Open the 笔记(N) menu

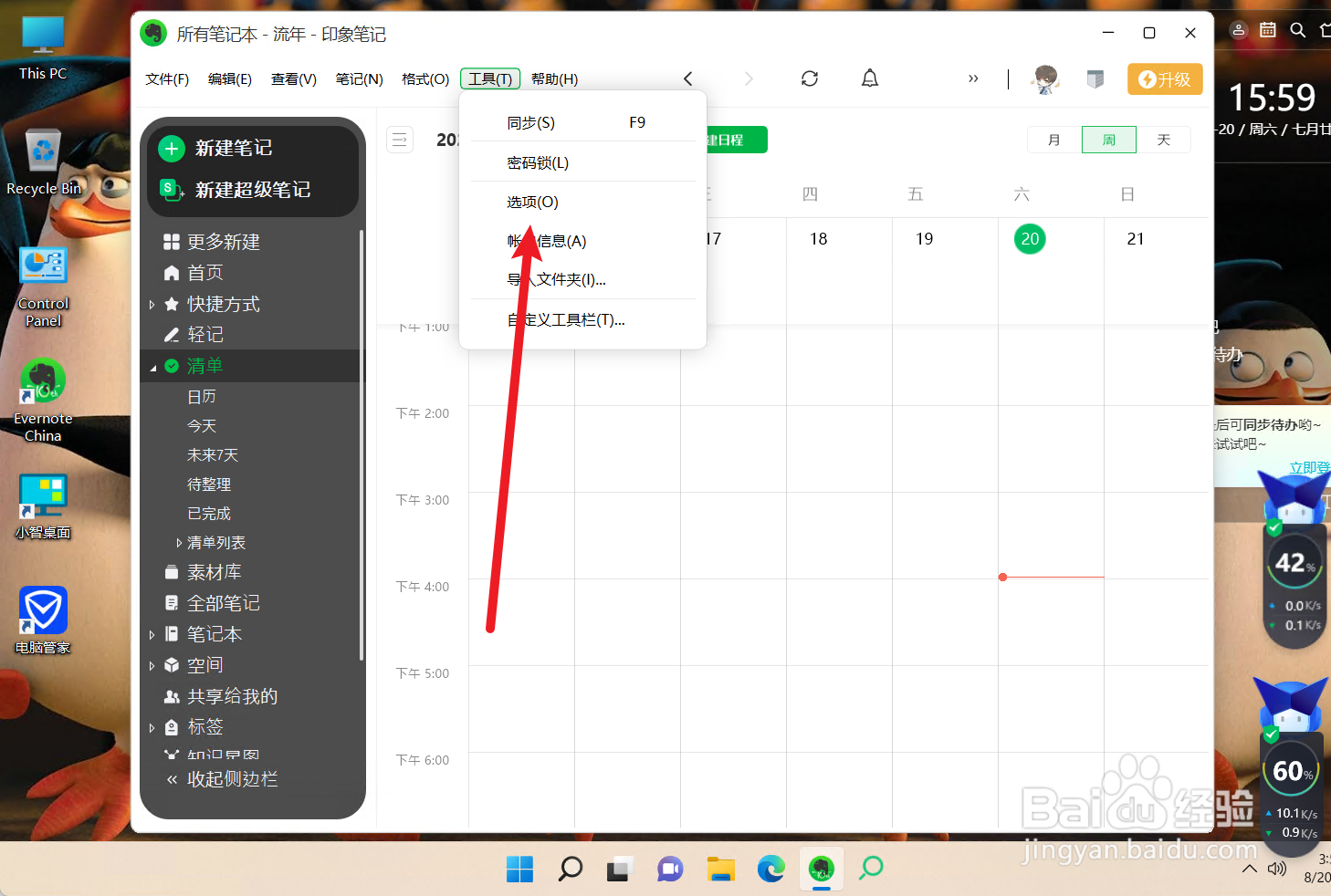(360, 79)
